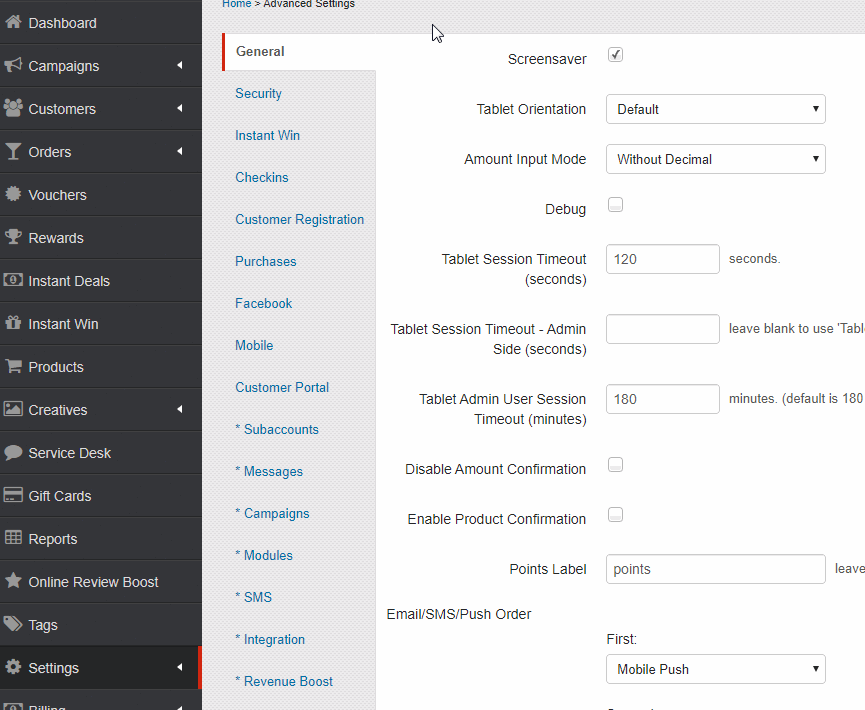
Task: Change the First notification dropdown from Mobile Push
Action: [x=715, y=669]
